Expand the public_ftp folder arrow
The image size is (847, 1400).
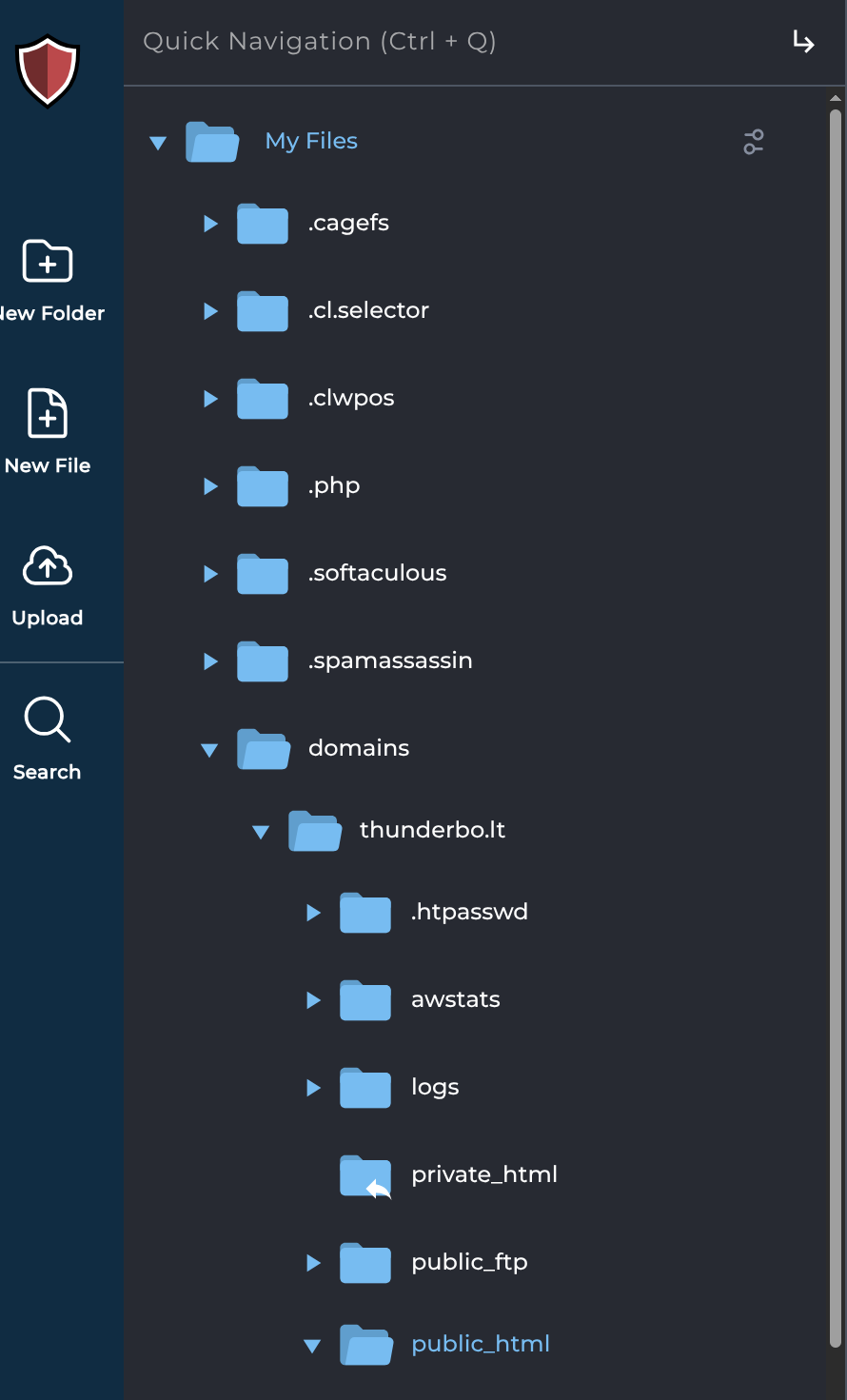pyautogui.click(x=313, y=1263)
